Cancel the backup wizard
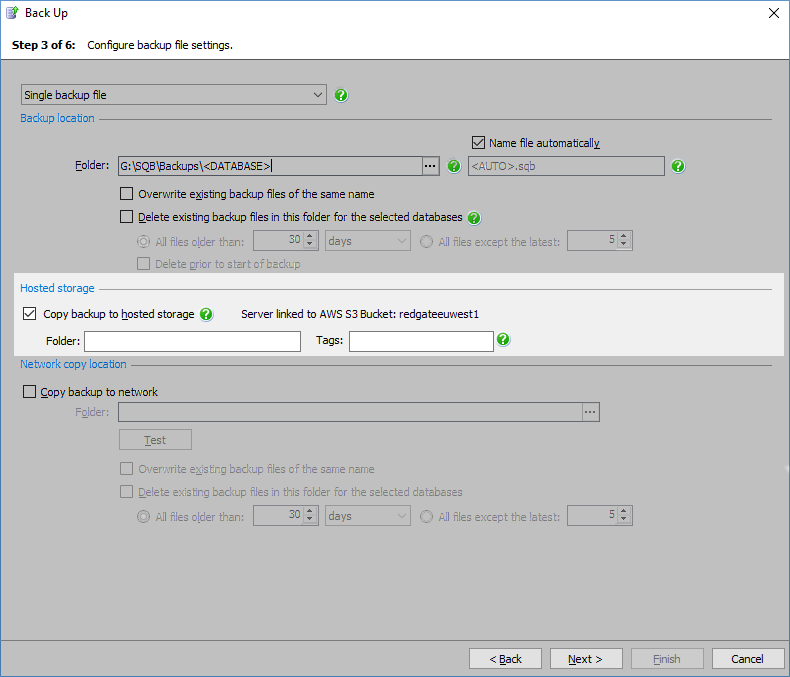 tap(747, 659)
